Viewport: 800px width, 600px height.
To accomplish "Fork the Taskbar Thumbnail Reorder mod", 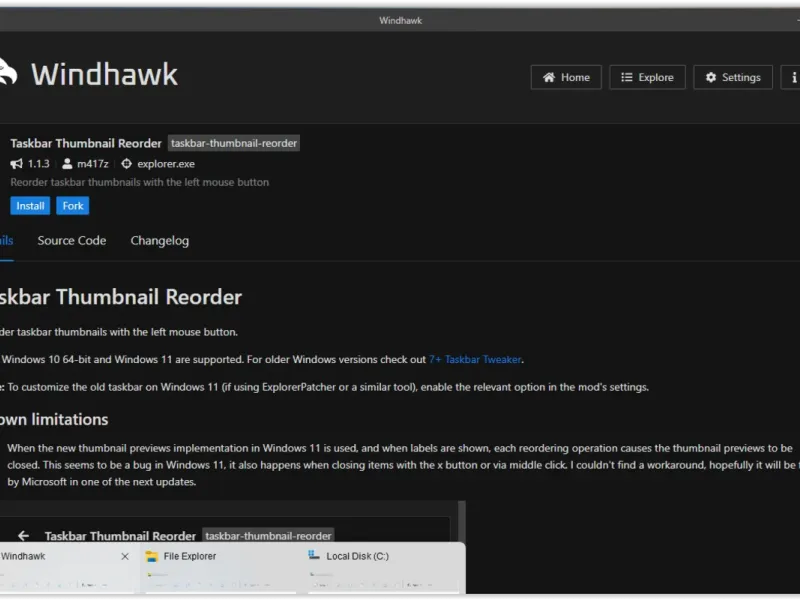I will click(x=72, y=206).
